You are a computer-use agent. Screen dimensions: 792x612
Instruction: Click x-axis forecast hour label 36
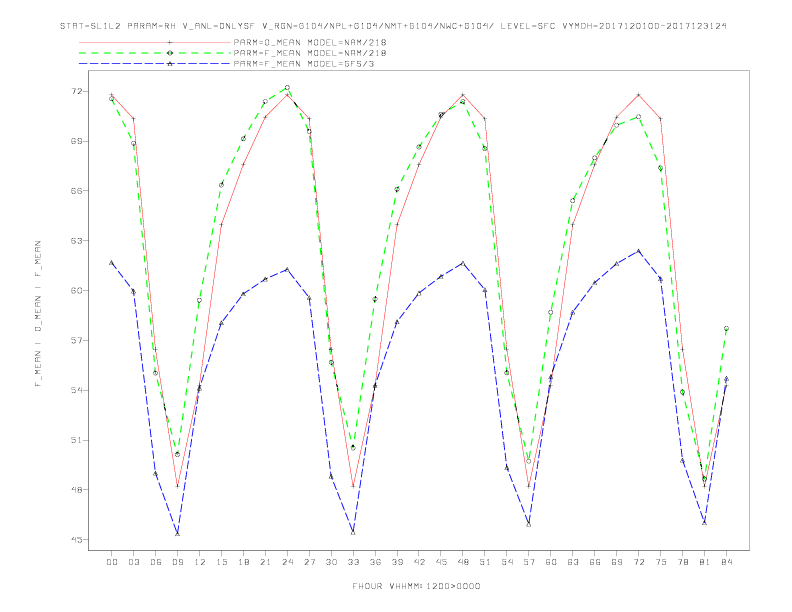point(375,562)
